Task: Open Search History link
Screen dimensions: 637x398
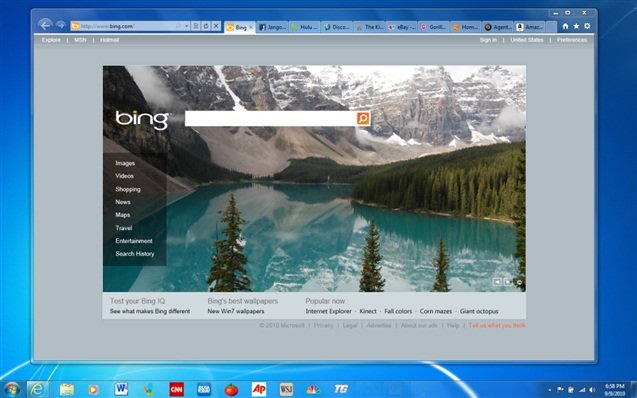Action: tap(135, 253)
